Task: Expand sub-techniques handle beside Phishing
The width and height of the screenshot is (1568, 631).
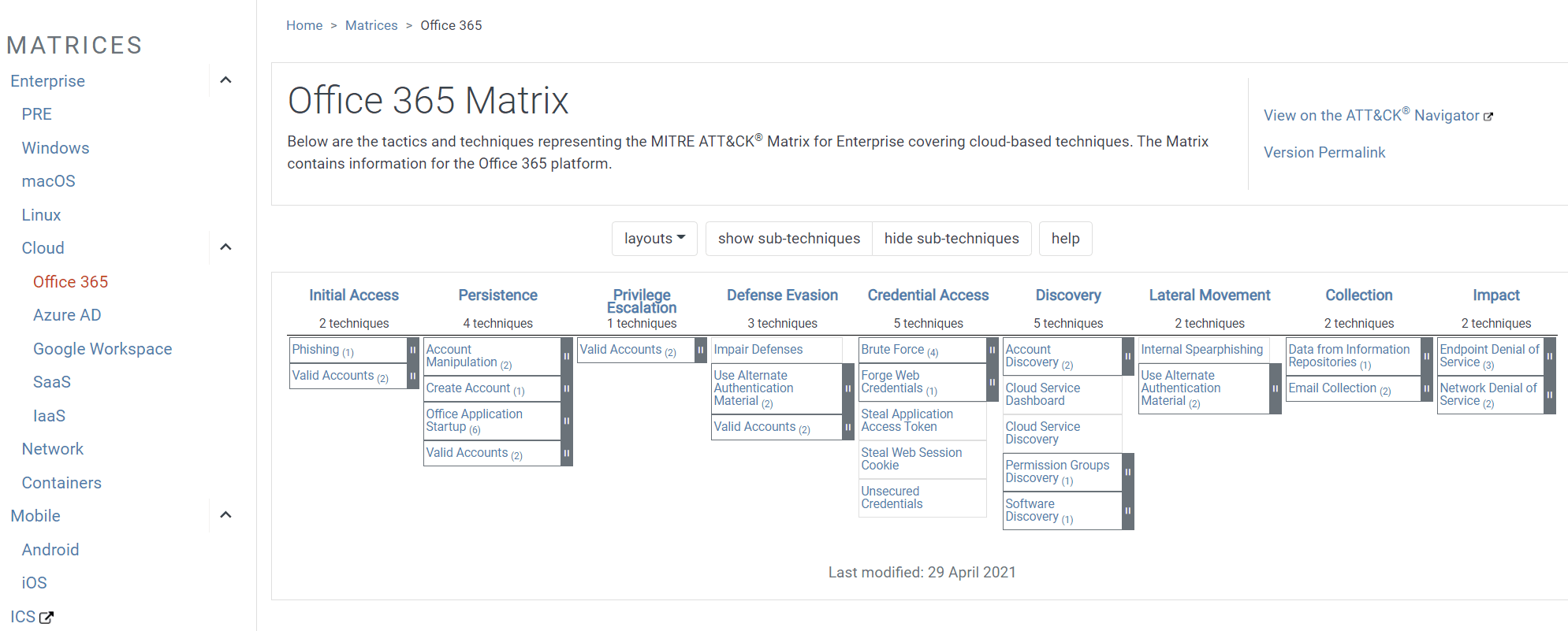Action: [x=412, y=350]
